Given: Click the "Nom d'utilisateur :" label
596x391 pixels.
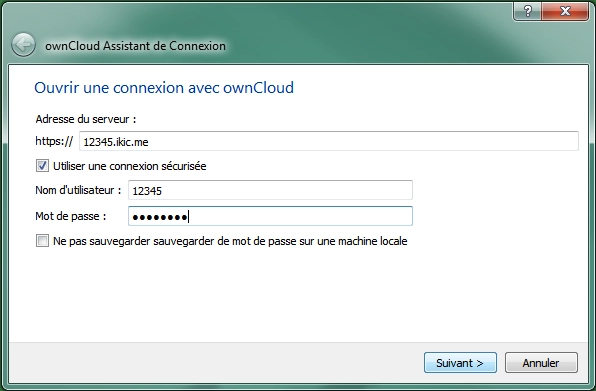Looking at the screenshot, I should click(x=78, y=190).
